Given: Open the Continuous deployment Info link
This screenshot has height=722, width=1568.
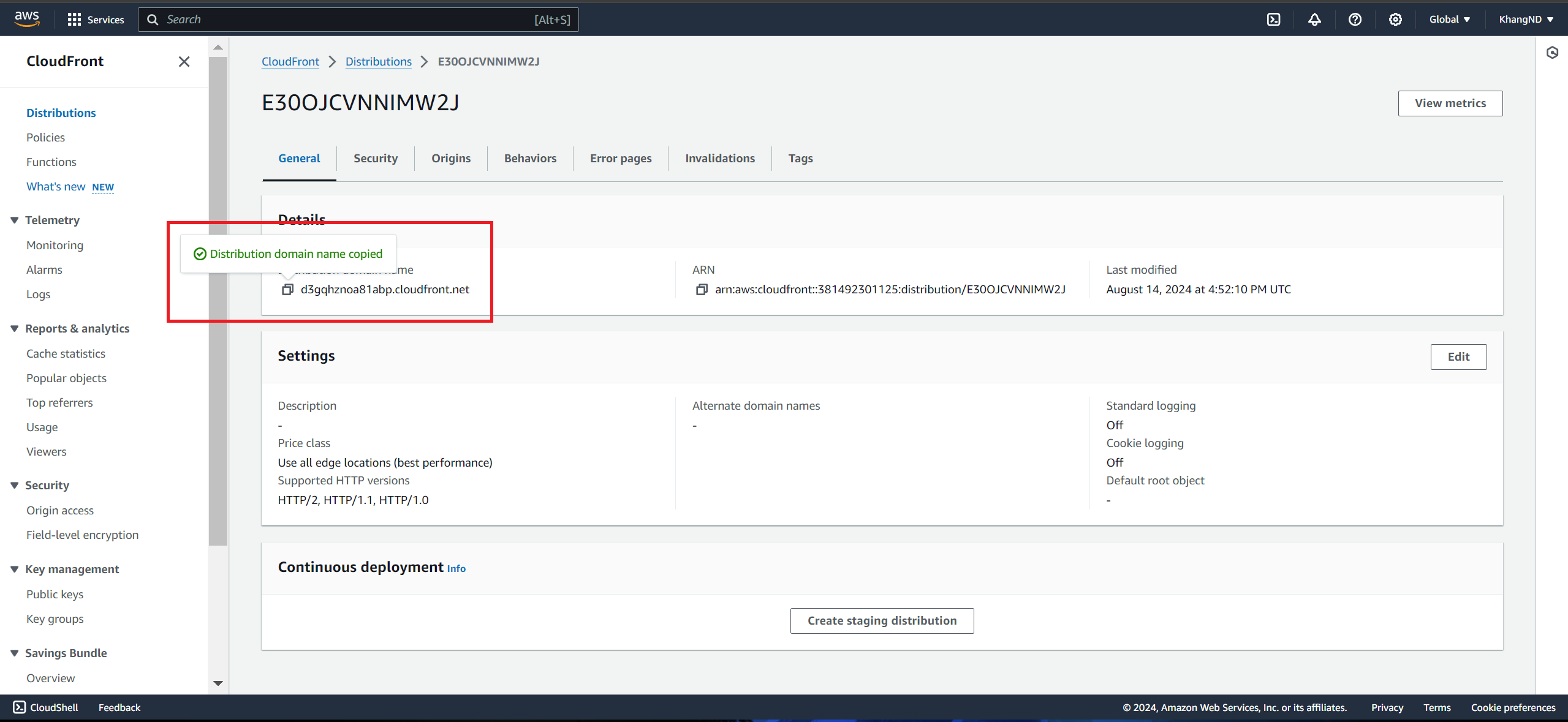Looking at the screenshot, I should click(x=456, y=569).
